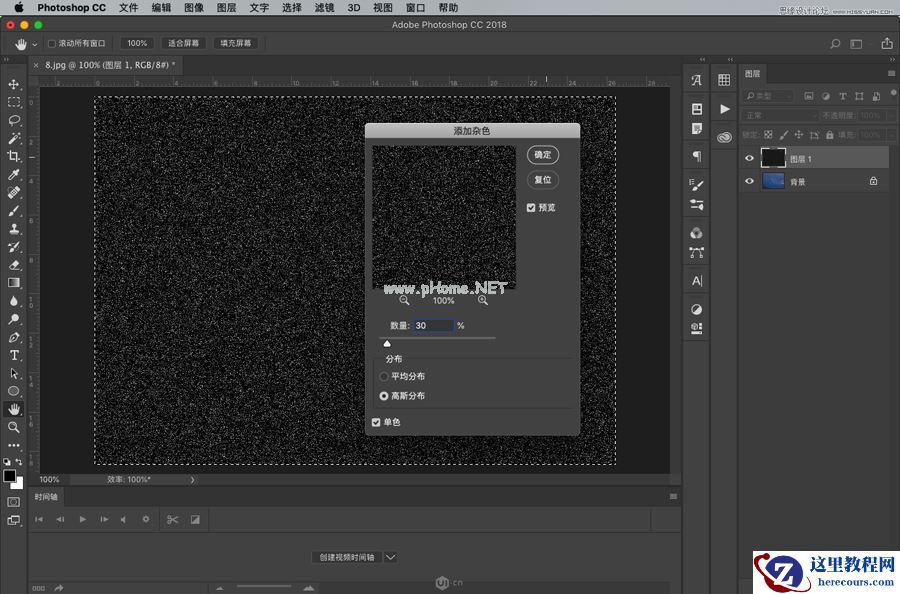The height and width of the screenshot is (594, 900).
Task: Select the Crop tool
Action: (14, 156)
